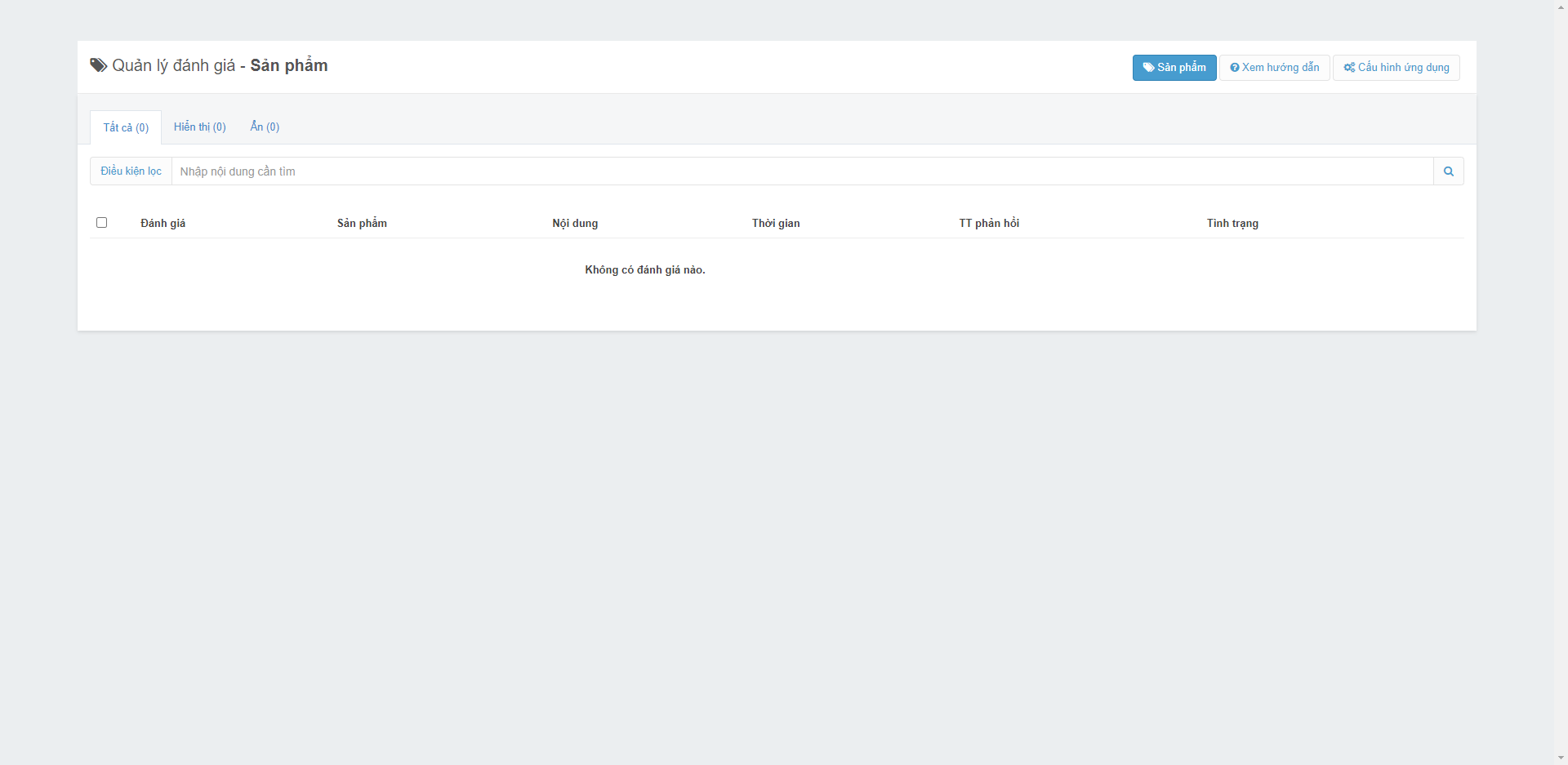This screenshot has width=1568, height=765.
Task: Switch to the Hiển thị (0) tab
Action: pos(199,127)
